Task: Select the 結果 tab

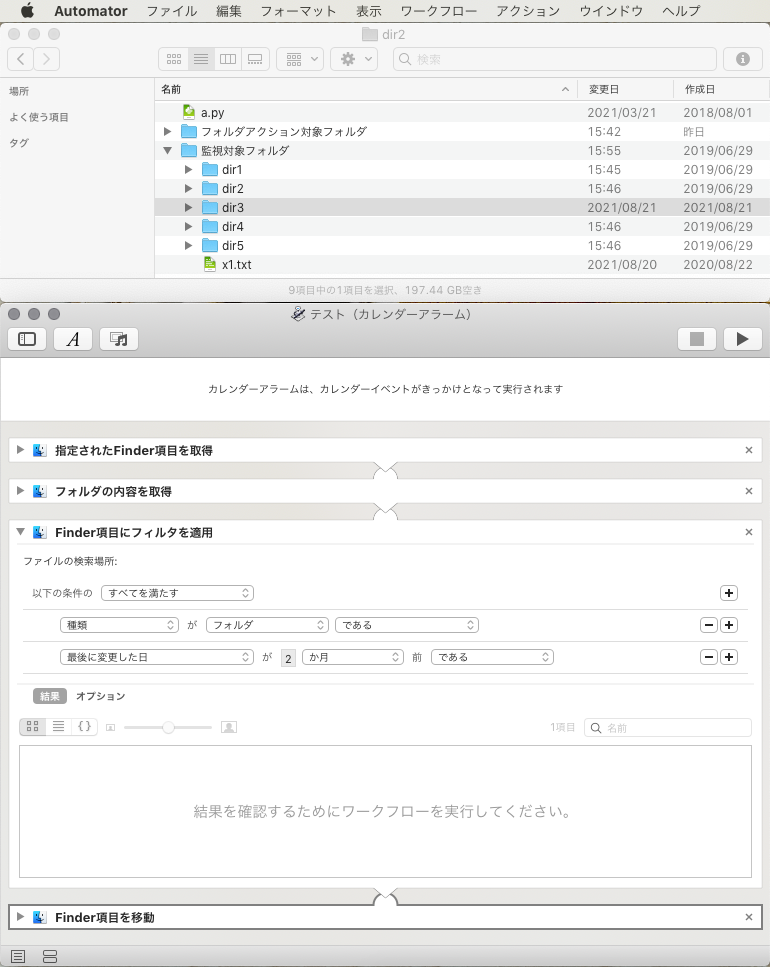Action: click(49, 696)
